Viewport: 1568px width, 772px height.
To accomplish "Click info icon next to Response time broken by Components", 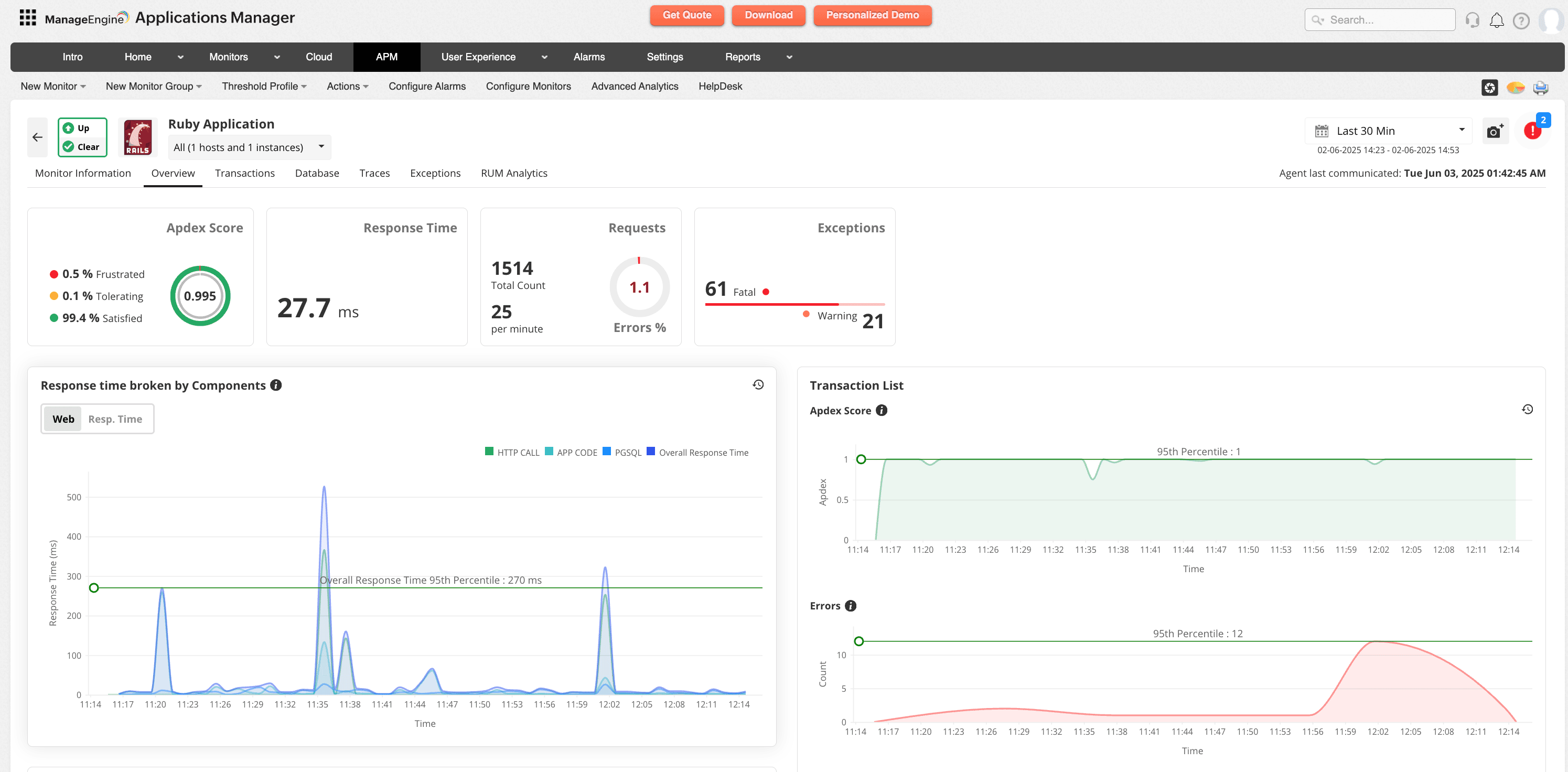I will (276, 385).
